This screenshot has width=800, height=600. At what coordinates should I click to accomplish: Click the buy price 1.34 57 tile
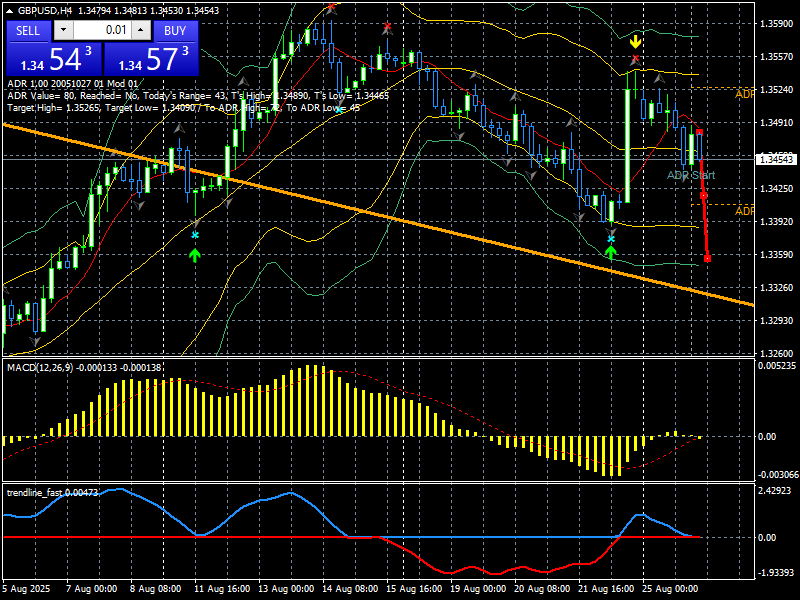point(151,59)
